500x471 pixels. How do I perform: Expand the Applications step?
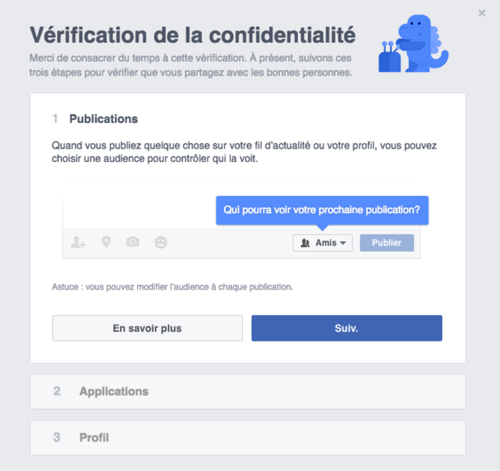pyautogui.click(x=248, y=391)
